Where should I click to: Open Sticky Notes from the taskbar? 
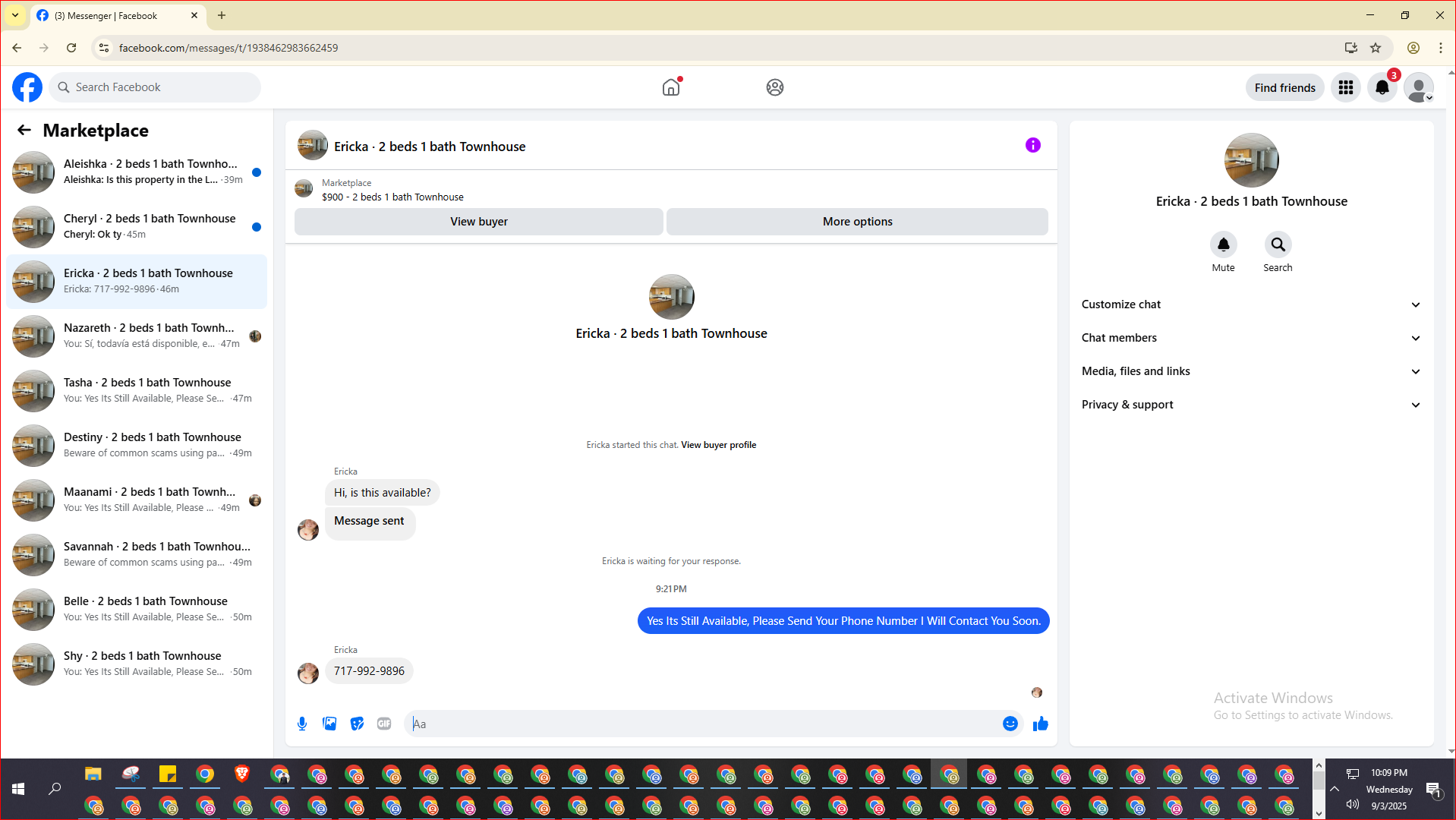pos(168,774)
